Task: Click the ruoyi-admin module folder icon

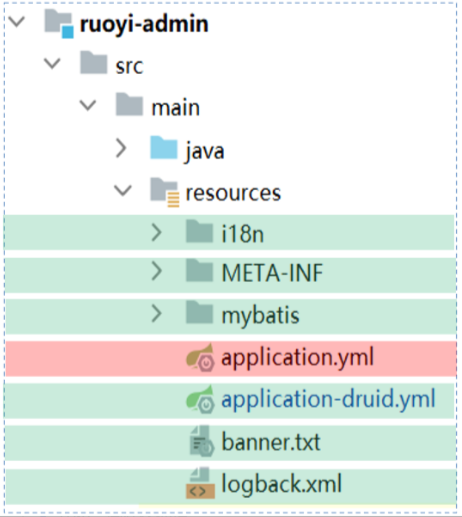Action: 59,24
